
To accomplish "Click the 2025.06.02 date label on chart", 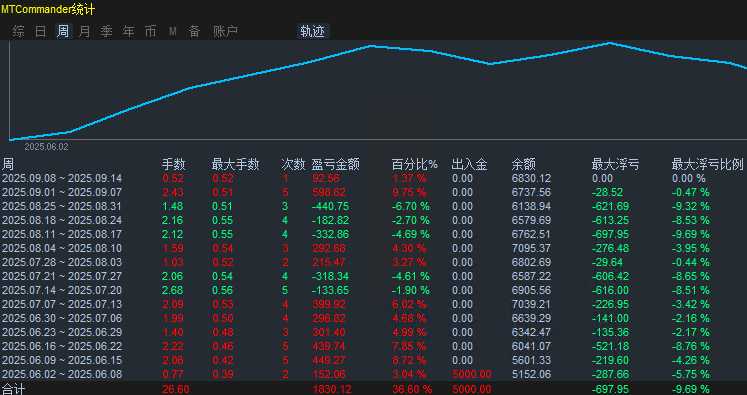I will 46,147.
